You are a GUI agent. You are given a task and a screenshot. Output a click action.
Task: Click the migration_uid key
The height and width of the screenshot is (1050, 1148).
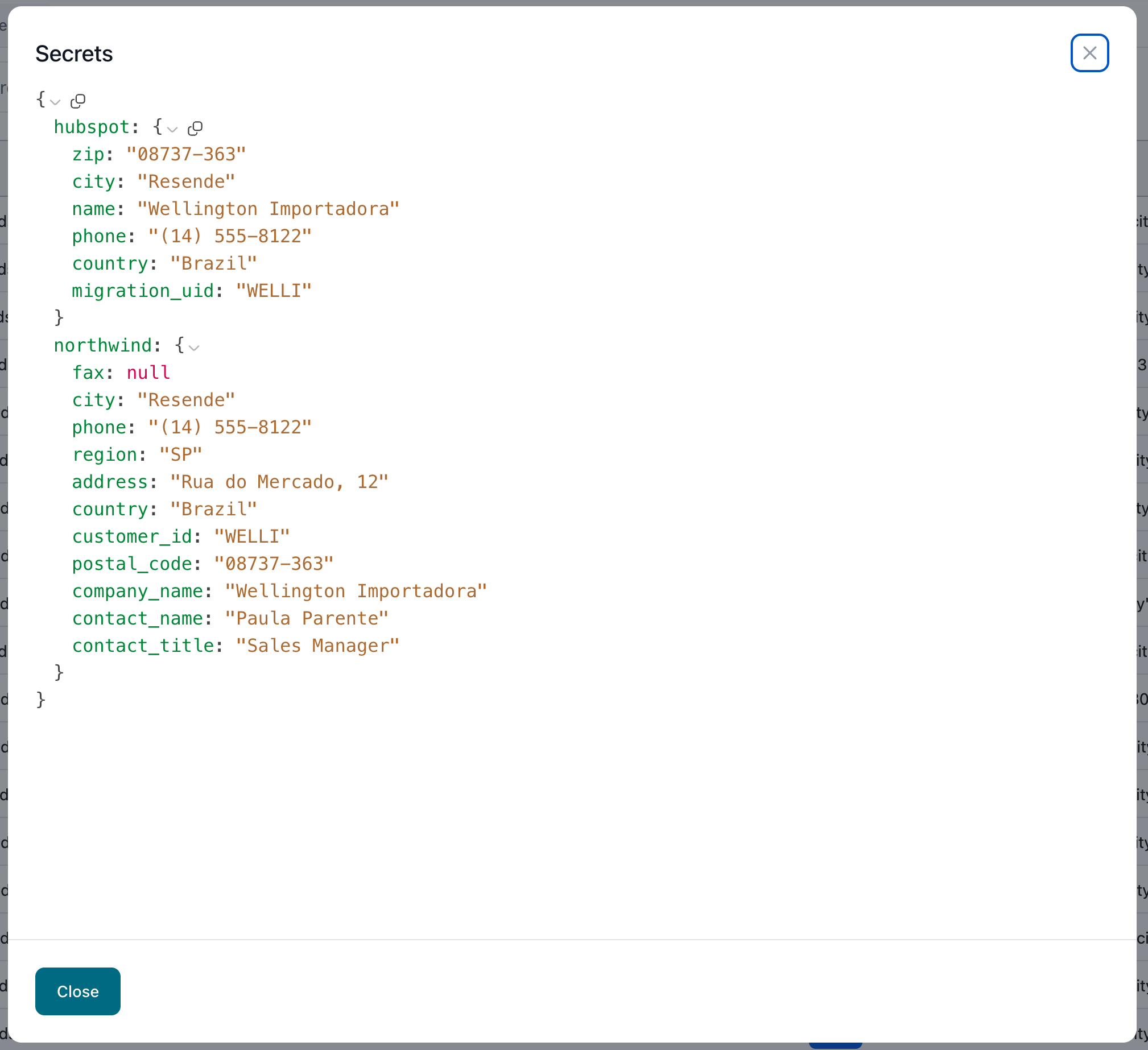coord(142,291)
